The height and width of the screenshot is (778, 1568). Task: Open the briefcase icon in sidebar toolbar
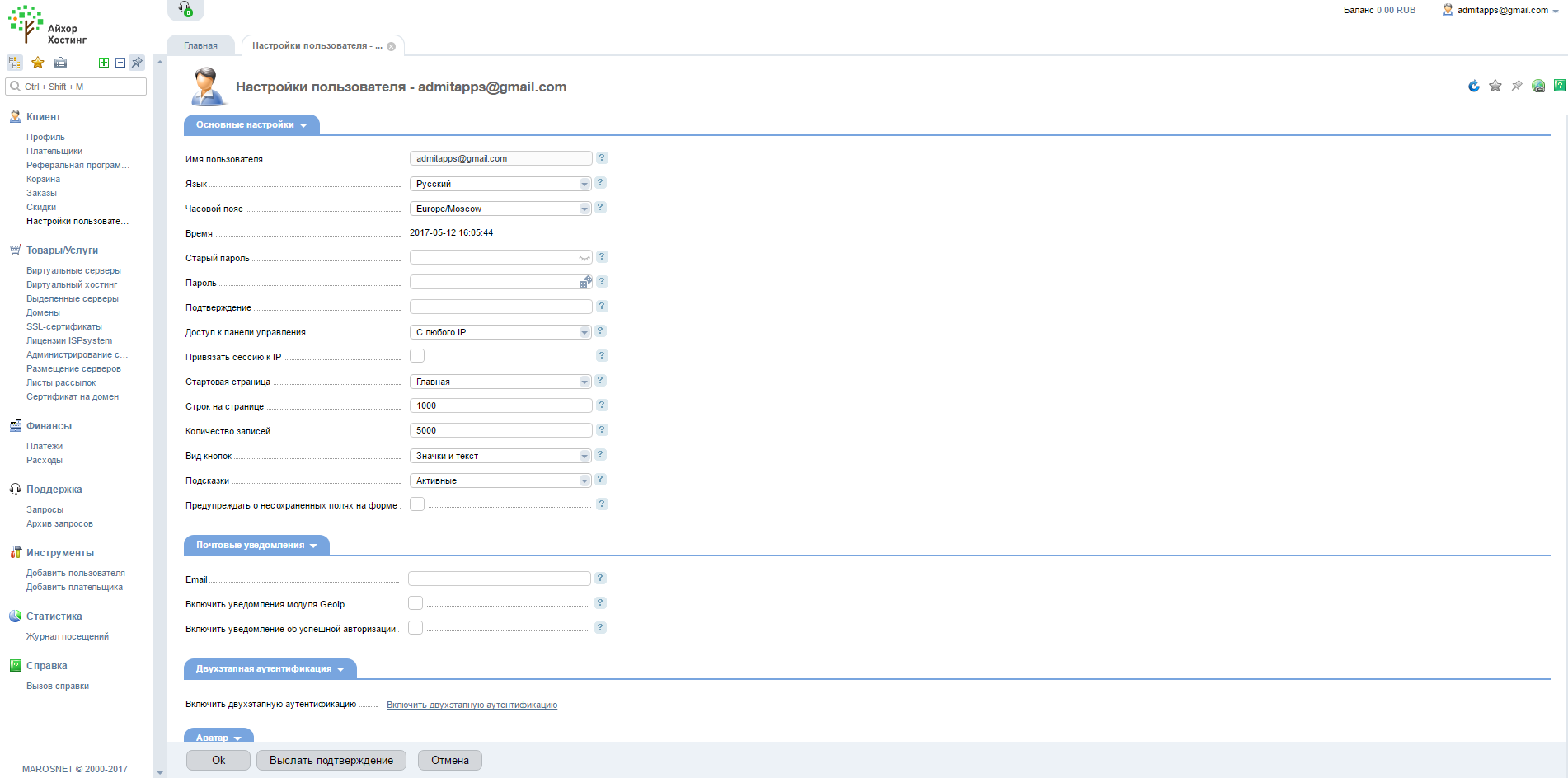tap(60, 63)
